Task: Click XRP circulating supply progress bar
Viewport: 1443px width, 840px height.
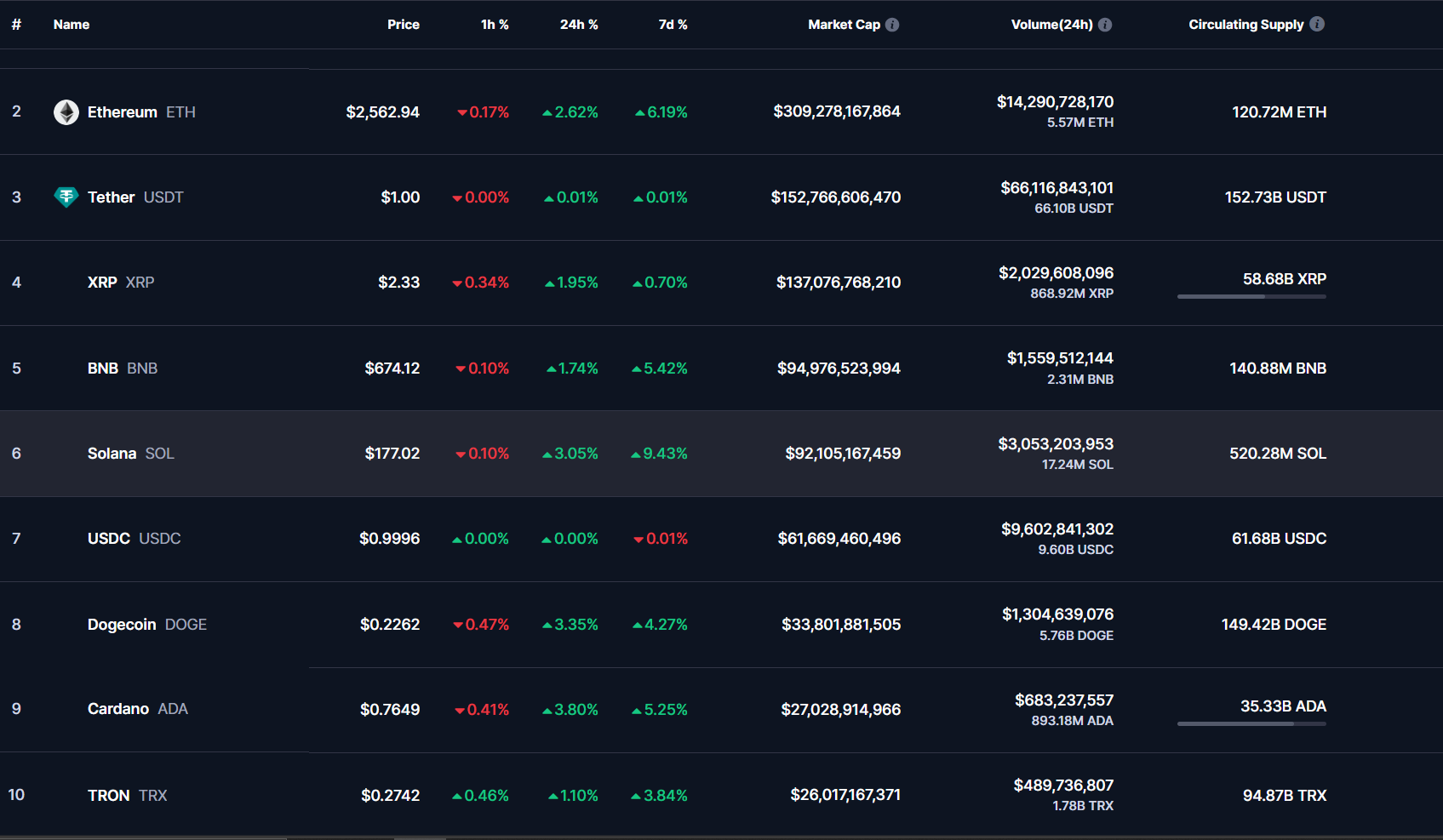Action: pos(1251,297)
